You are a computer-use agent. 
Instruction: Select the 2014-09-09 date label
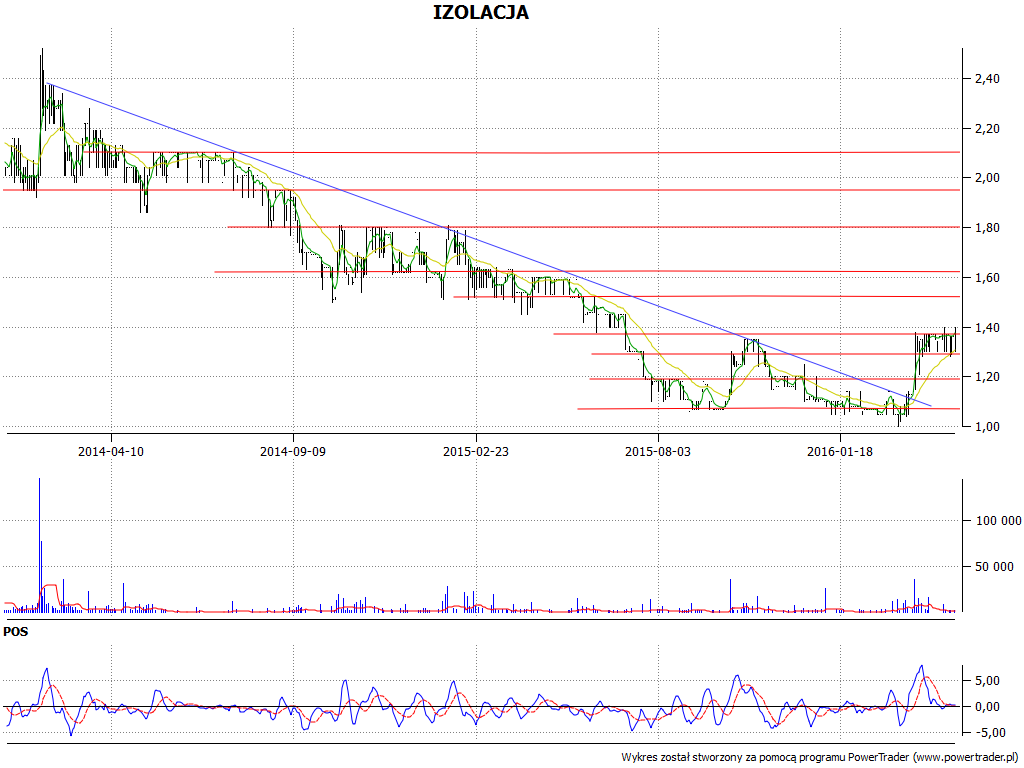(x=293, y=451)
